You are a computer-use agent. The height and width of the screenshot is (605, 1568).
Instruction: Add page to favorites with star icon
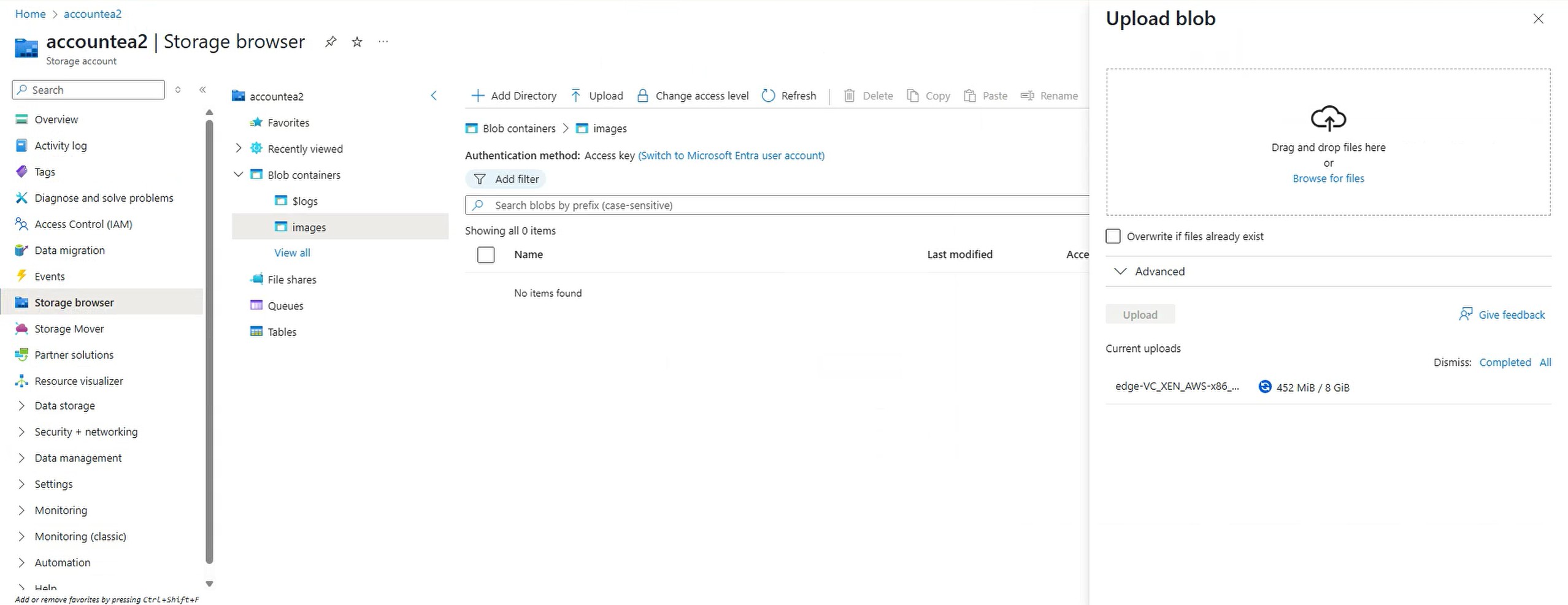click(x=357, y=42)
